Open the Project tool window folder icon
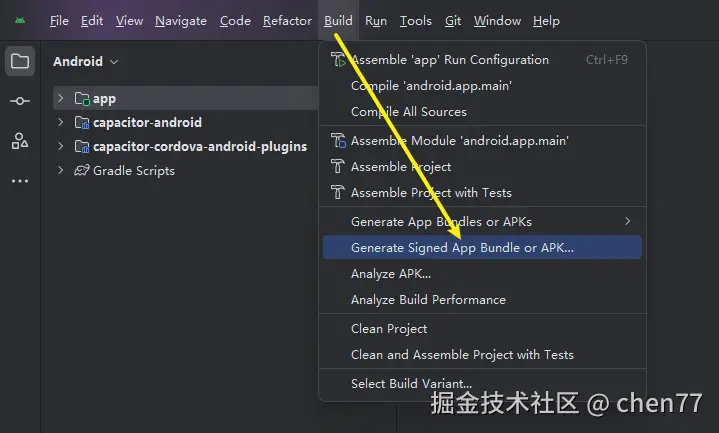Image resolution: width=719 pixels, height=433 pixels. point(20,61)
